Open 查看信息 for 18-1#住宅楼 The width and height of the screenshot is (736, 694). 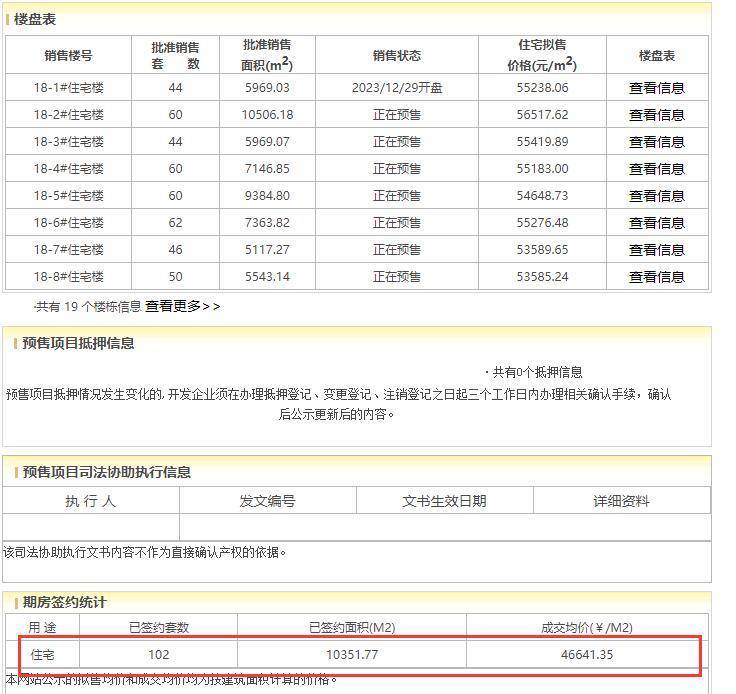point(656,88)
